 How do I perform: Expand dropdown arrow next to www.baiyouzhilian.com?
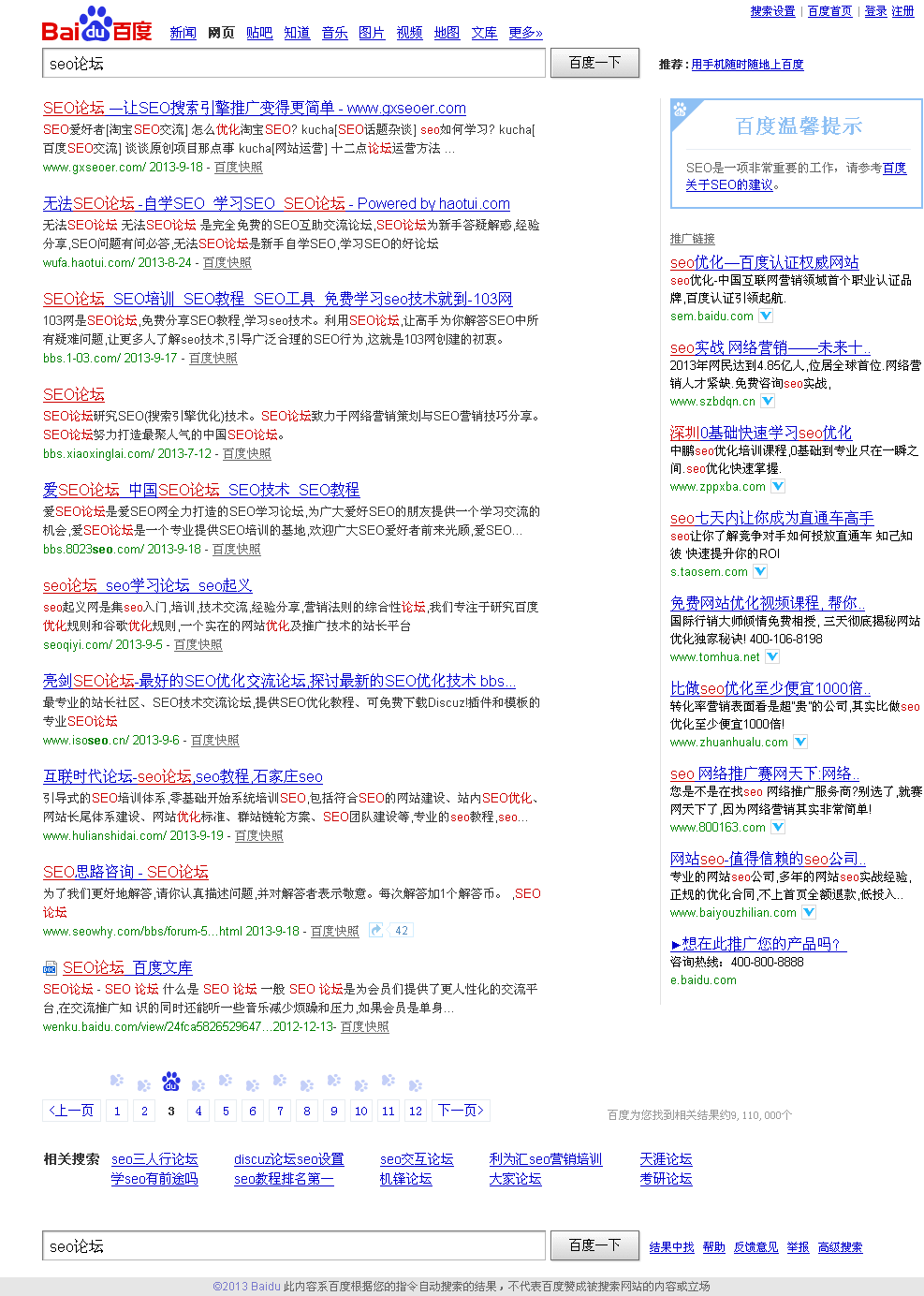coord(809,912)
